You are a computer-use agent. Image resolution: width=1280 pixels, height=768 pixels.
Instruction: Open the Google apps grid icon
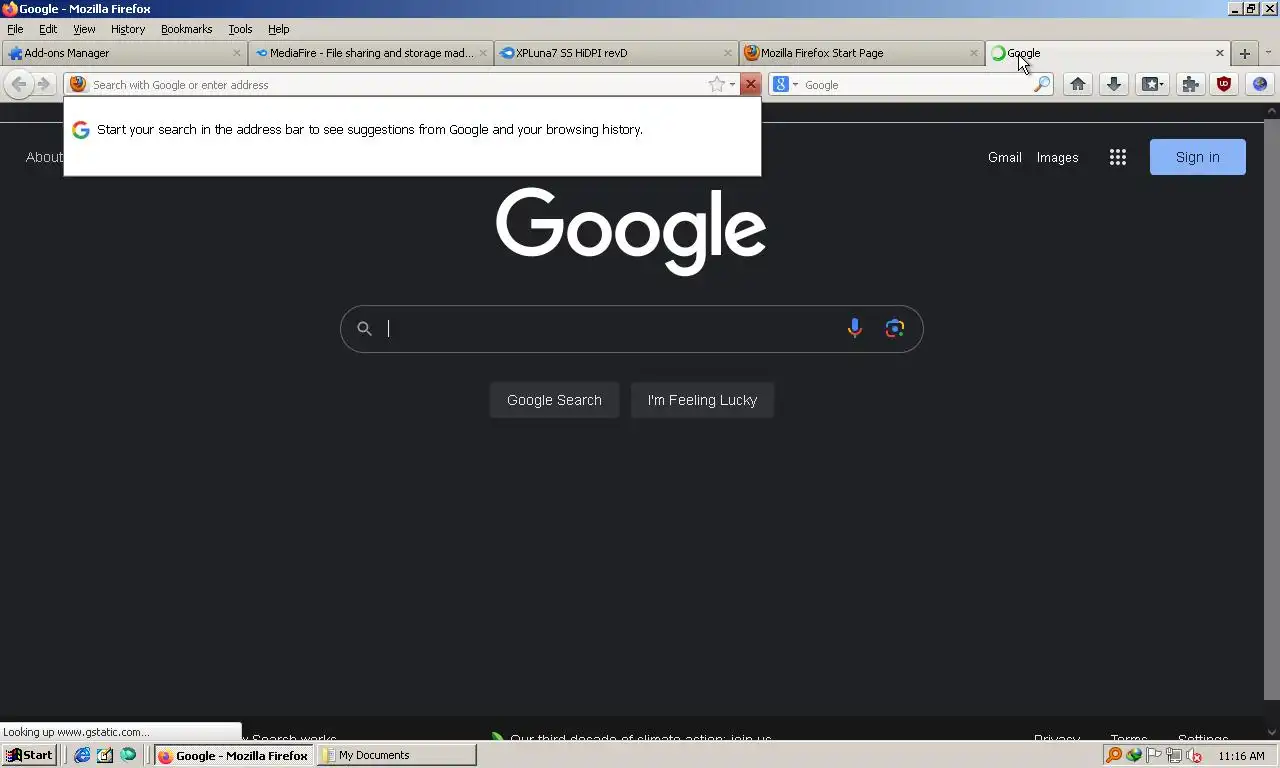1118,157
